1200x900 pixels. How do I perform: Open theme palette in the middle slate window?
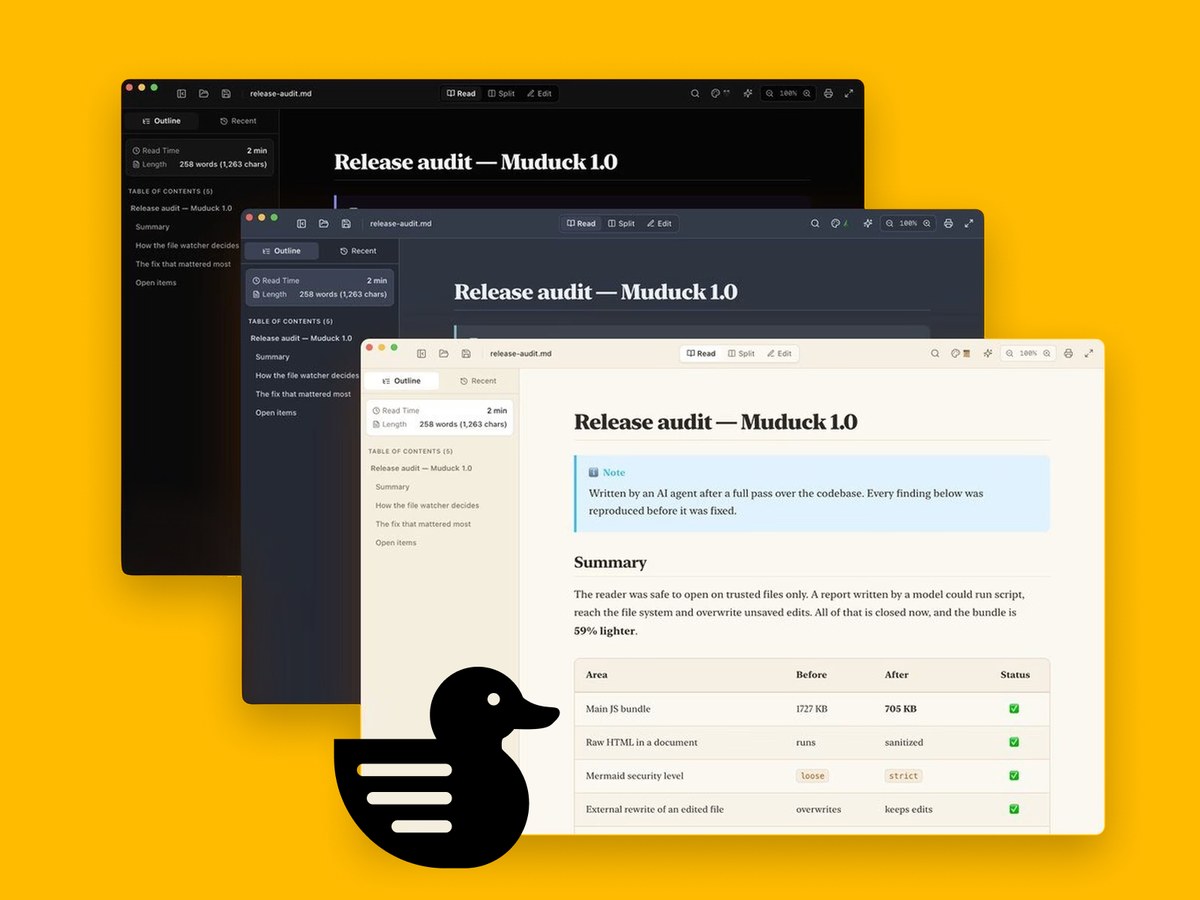pos(840,223)
